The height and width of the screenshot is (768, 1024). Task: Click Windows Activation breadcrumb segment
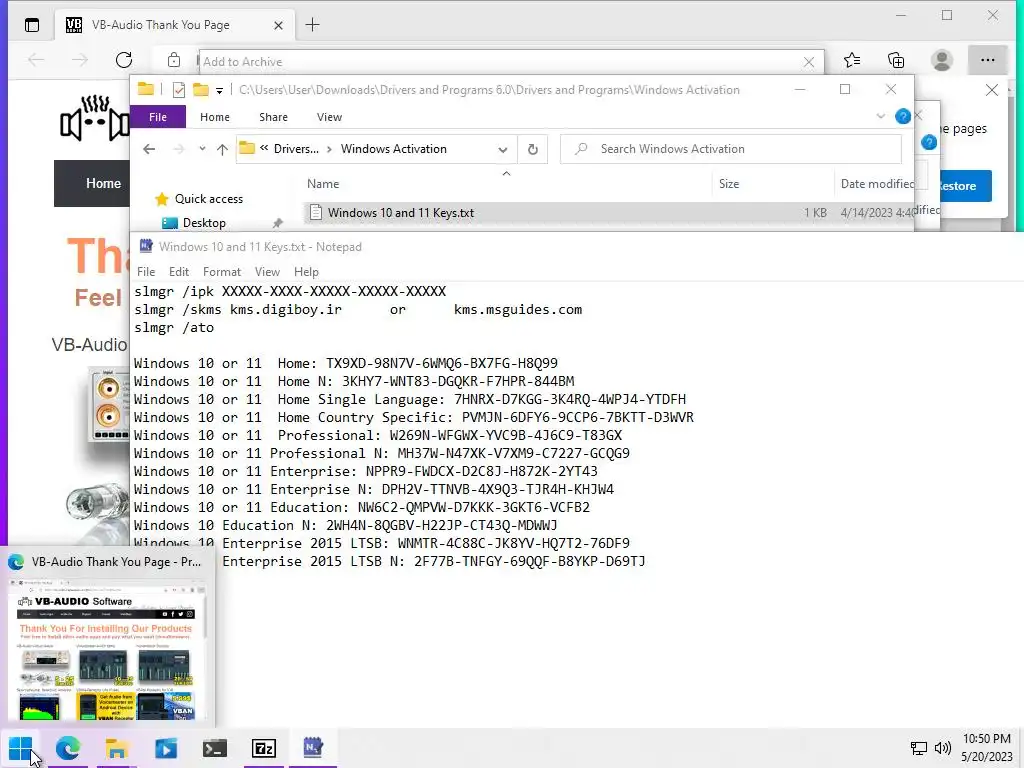pos(393,149)
